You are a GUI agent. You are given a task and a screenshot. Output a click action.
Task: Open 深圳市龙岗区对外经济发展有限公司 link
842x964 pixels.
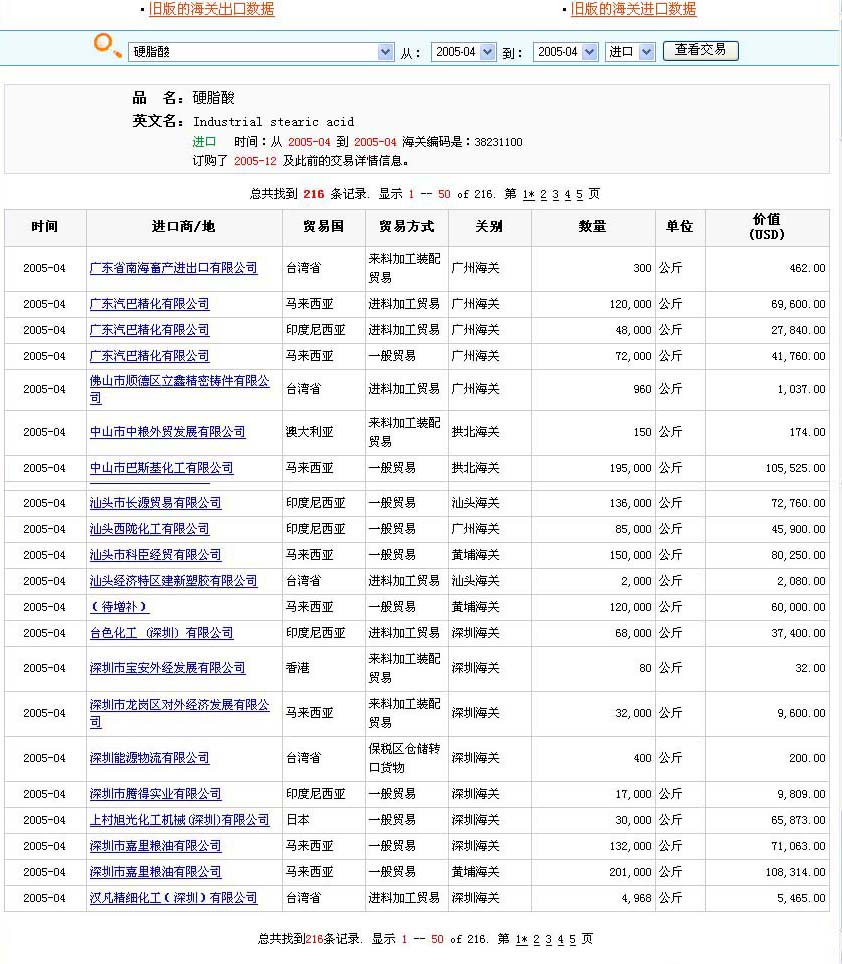pos(179,713)
